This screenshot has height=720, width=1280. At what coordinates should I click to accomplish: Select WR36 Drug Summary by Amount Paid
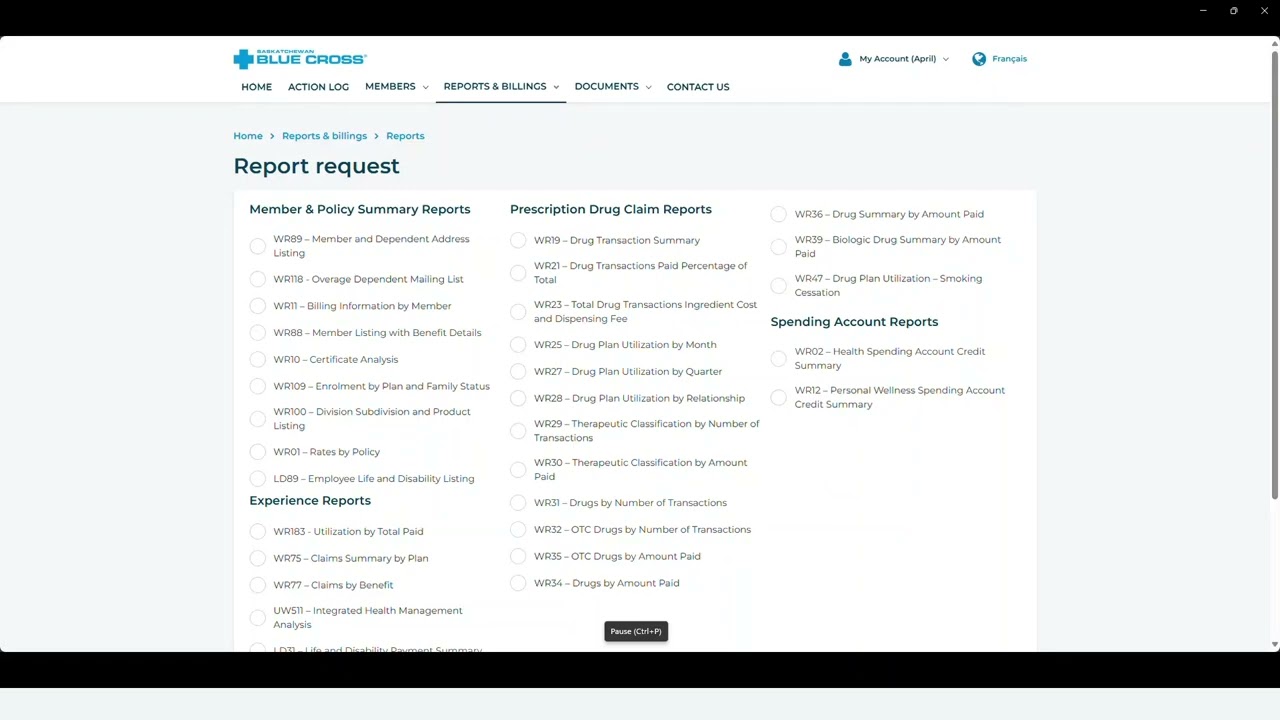[x=779, y=214]
